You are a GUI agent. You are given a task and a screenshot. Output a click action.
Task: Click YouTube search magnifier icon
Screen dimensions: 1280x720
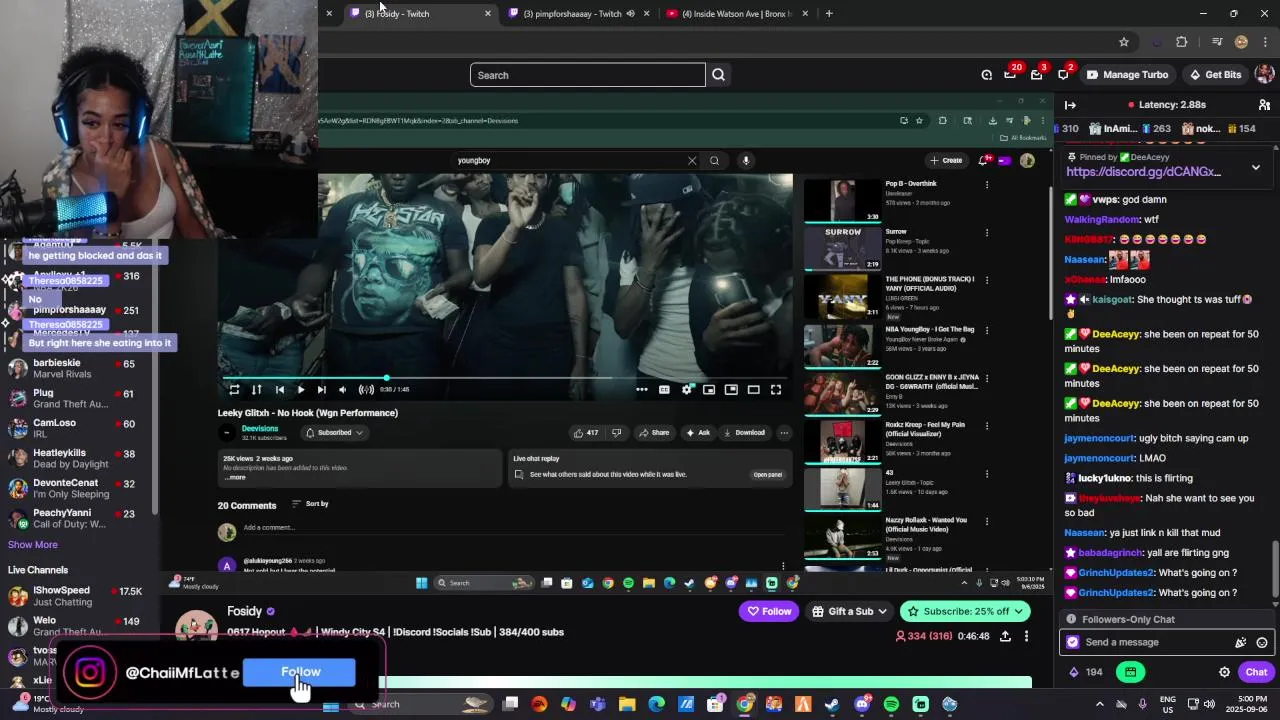click(x=714, y=161)
